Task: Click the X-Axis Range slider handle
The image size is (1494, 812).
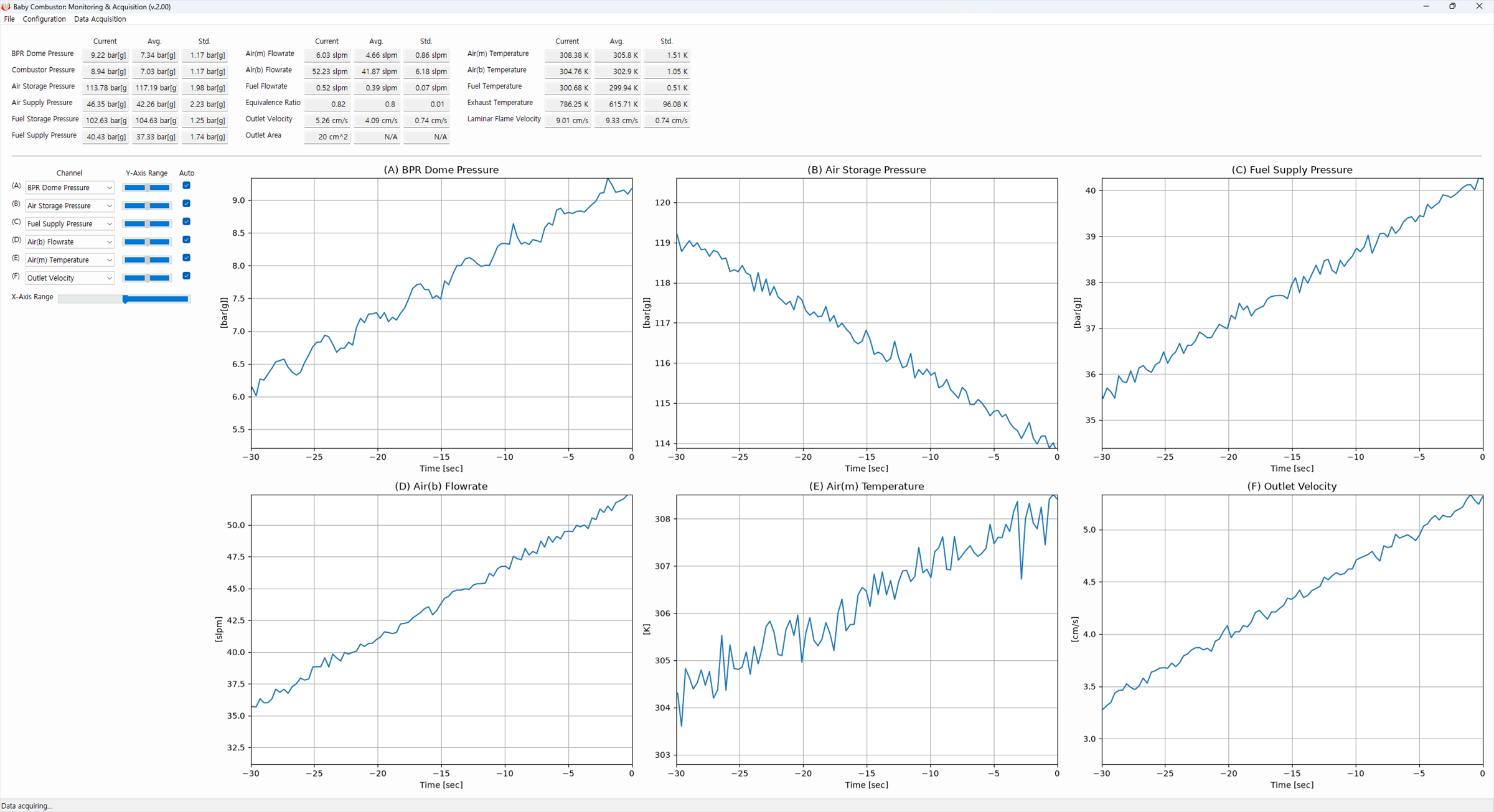Action: [125, 299]
